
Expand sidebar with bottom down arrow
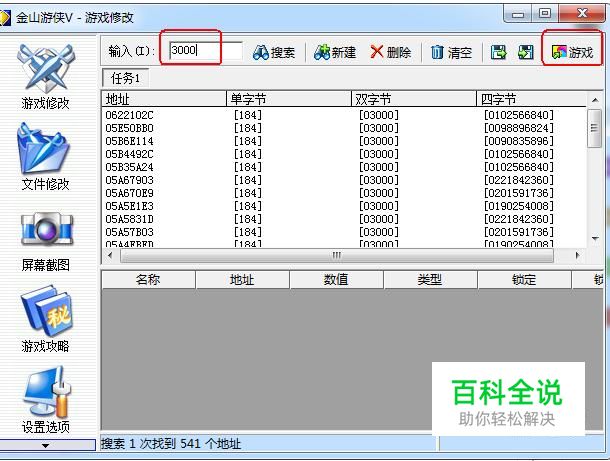46,445
